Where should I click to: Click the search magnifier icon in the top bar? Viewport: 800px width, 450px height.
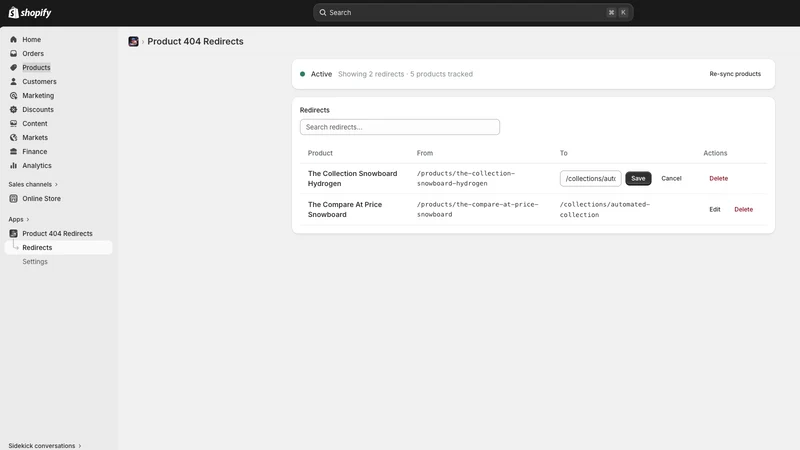(x=322, y=12)
